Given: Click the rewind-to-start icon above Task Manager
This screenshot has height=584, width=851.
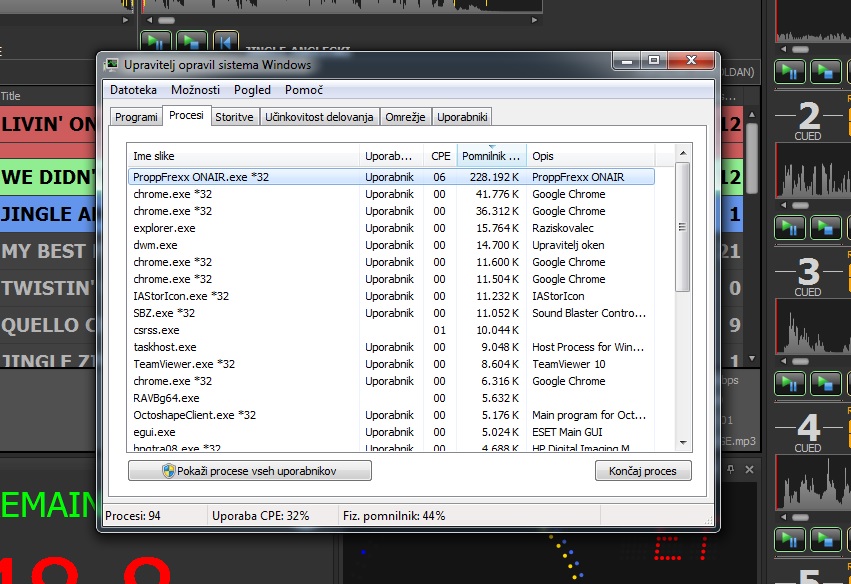Looking at the screenshot, I should (x=227, y=42).
